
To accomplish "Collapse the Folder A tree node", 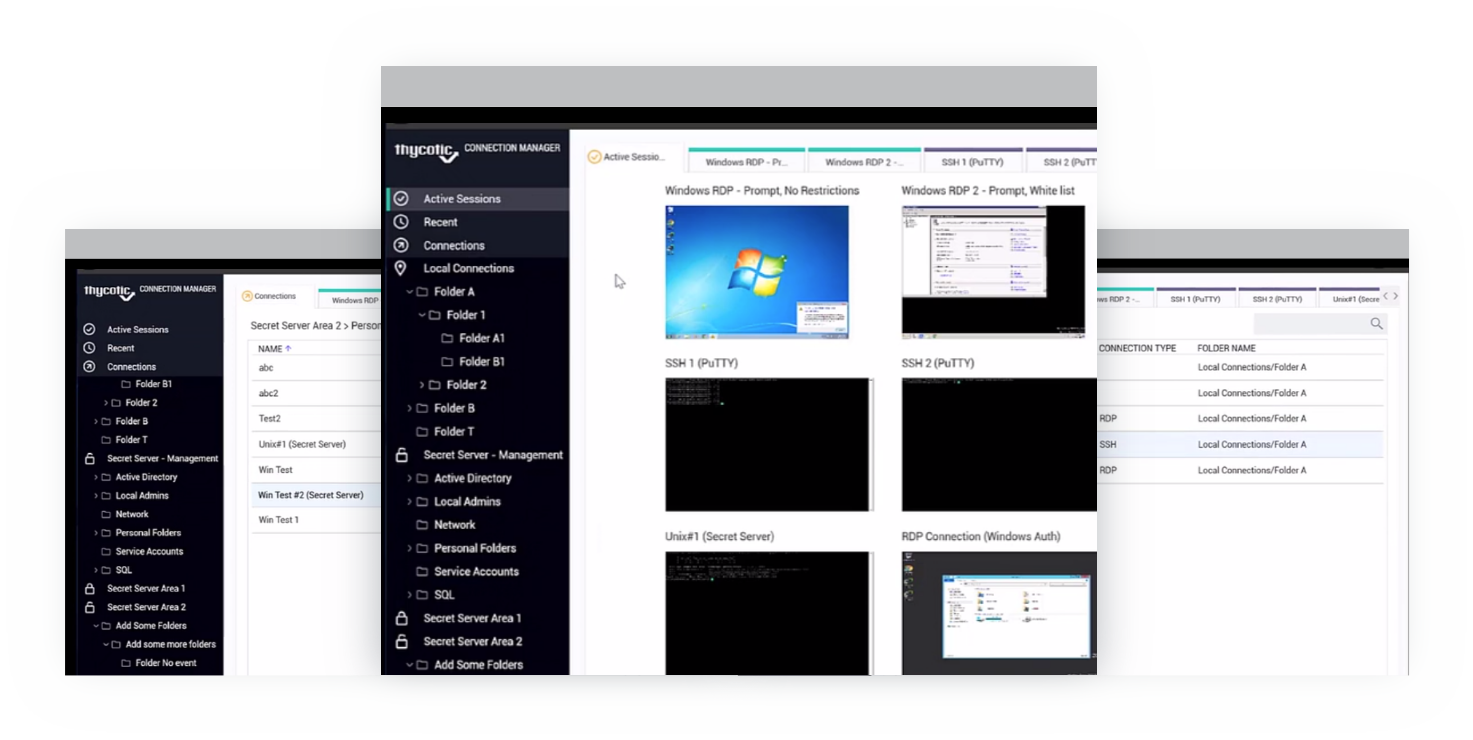I will coord(410,292).
